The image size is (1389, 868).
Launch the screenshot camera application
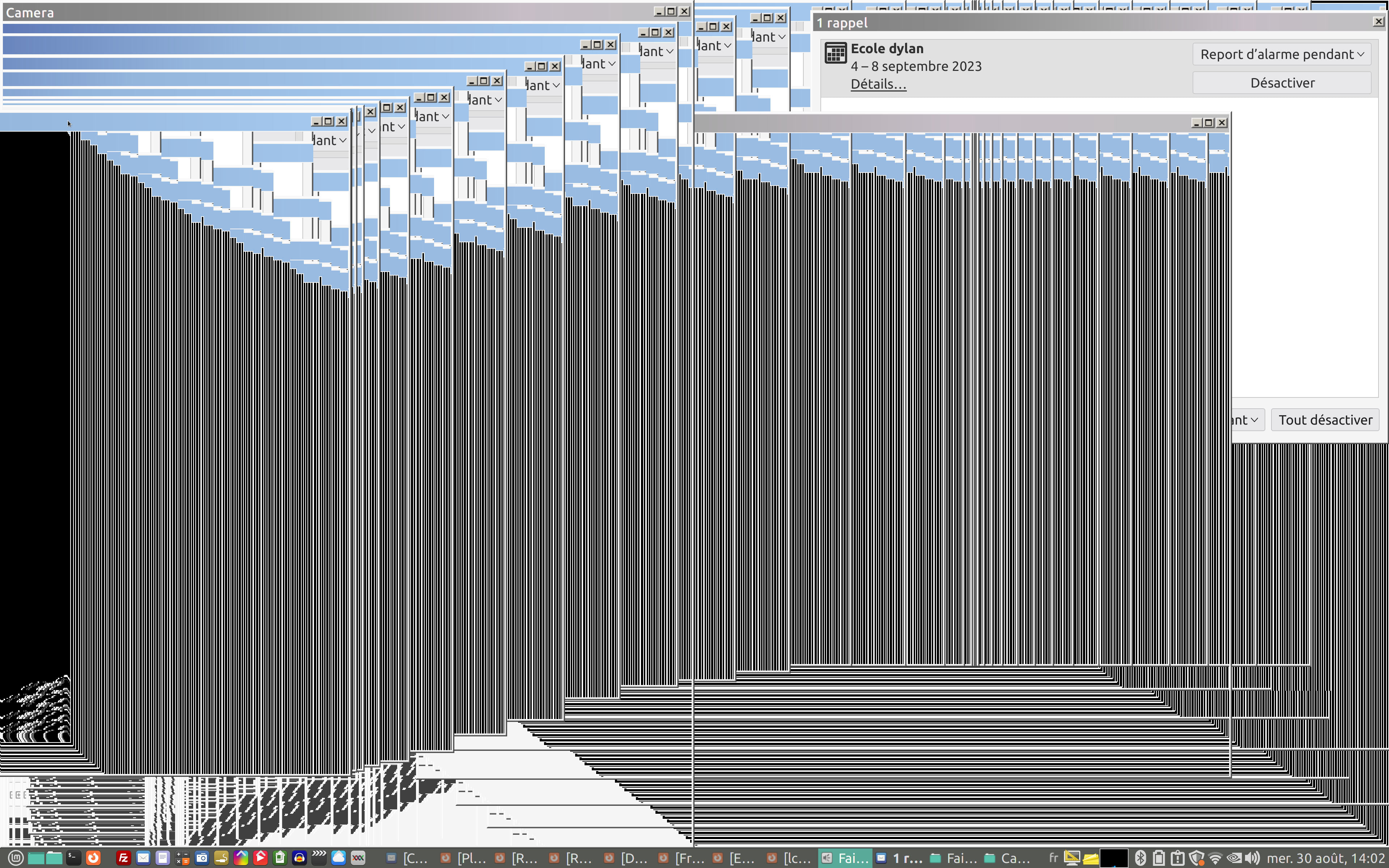point(201,858)
